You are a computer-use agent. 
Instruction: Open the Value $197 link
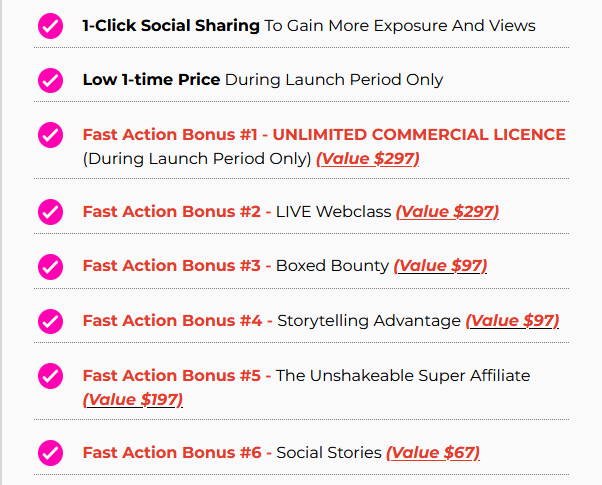point(132,399)
